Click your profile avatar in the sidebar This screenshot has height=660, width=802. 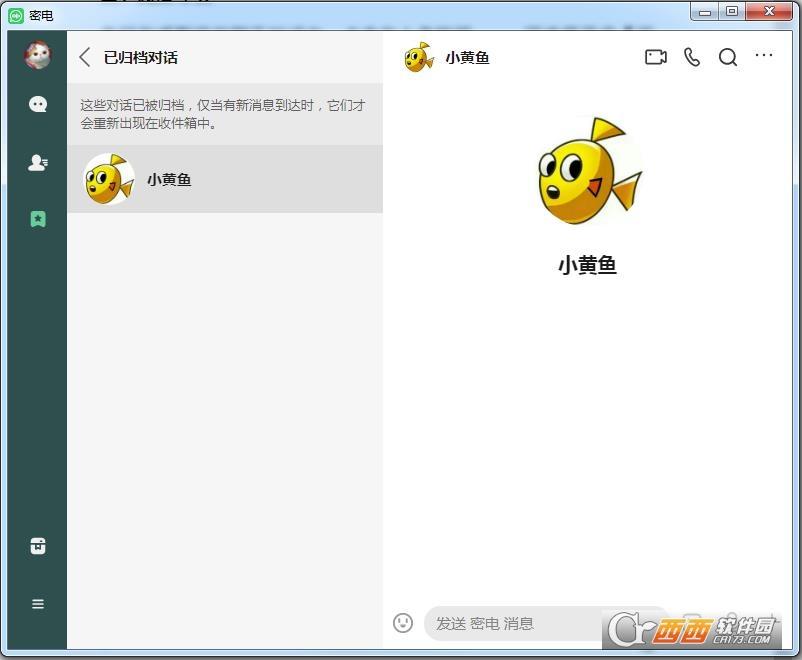point(38,55)
